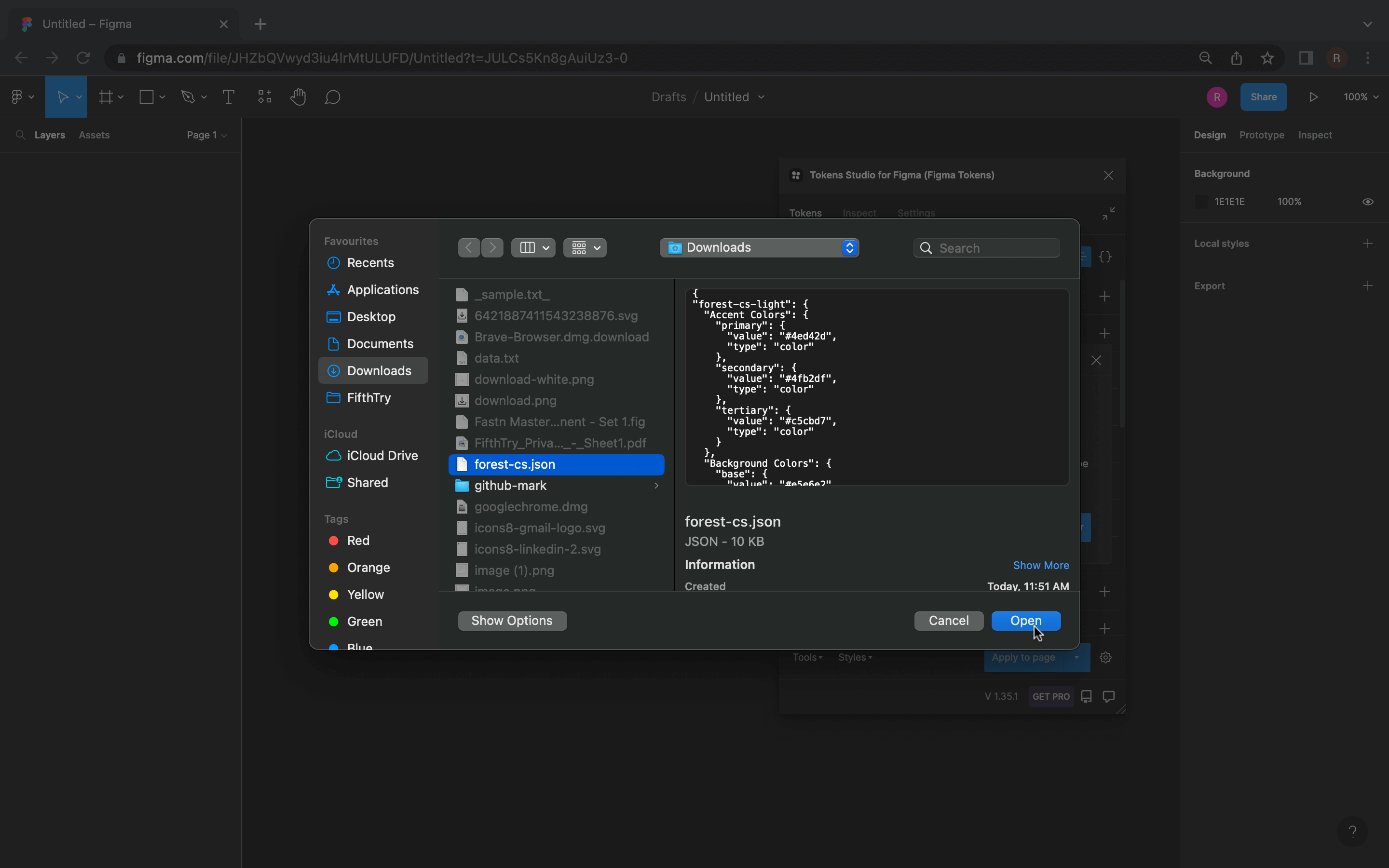Add a Local styles entry with plus
Screen dimensions: 1389x868
pos(1368,244)
